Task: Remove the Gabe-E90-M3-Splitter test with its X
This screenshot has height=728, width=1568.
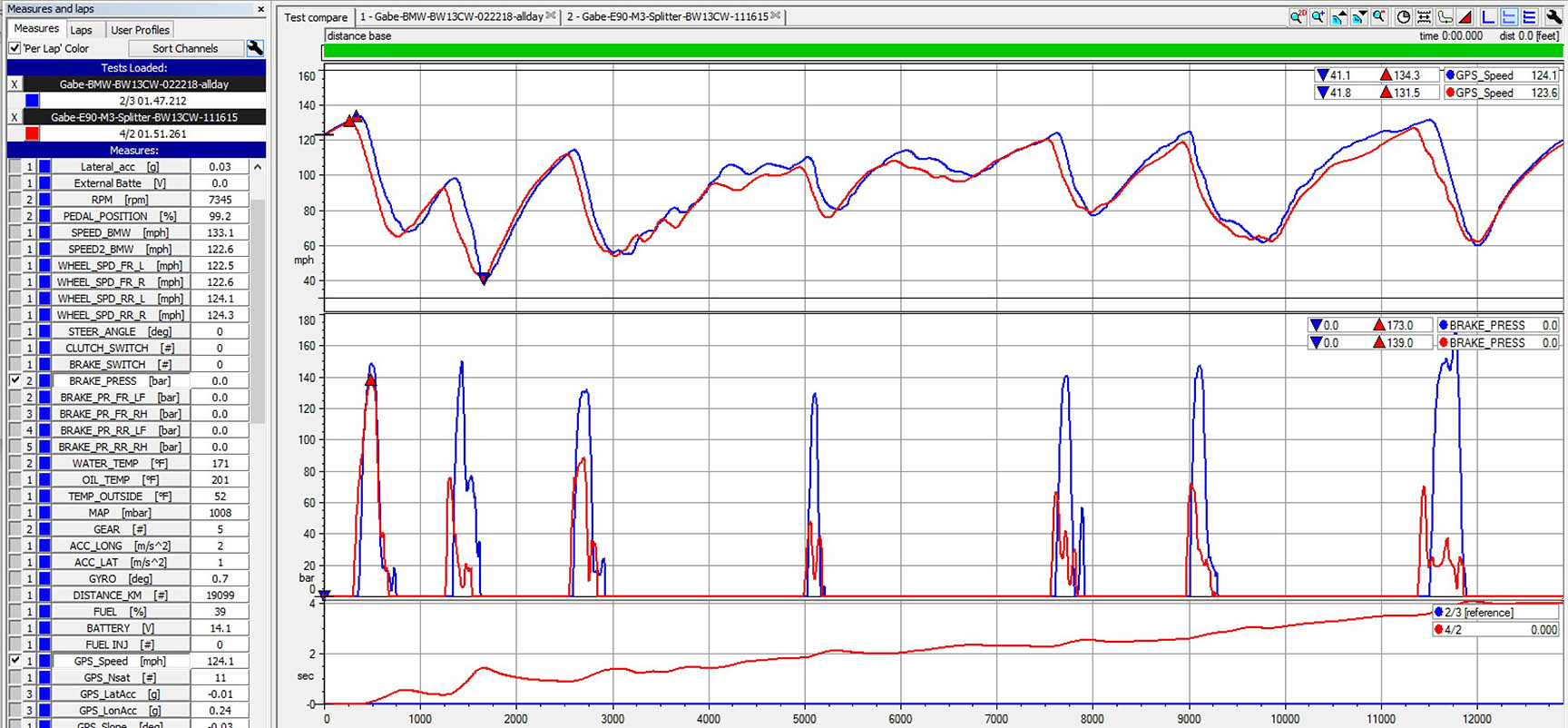Action: coord(14,117)
